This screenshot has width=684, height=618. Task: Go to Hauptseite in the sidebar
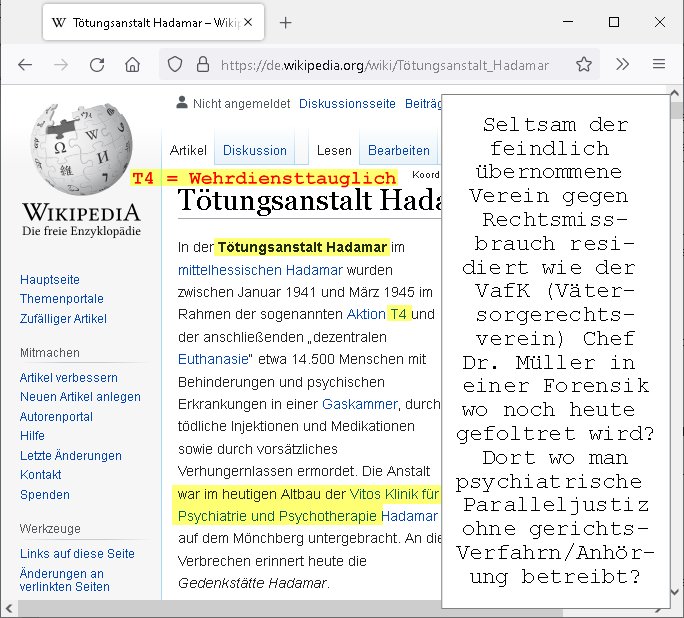(x=50, y=280)
